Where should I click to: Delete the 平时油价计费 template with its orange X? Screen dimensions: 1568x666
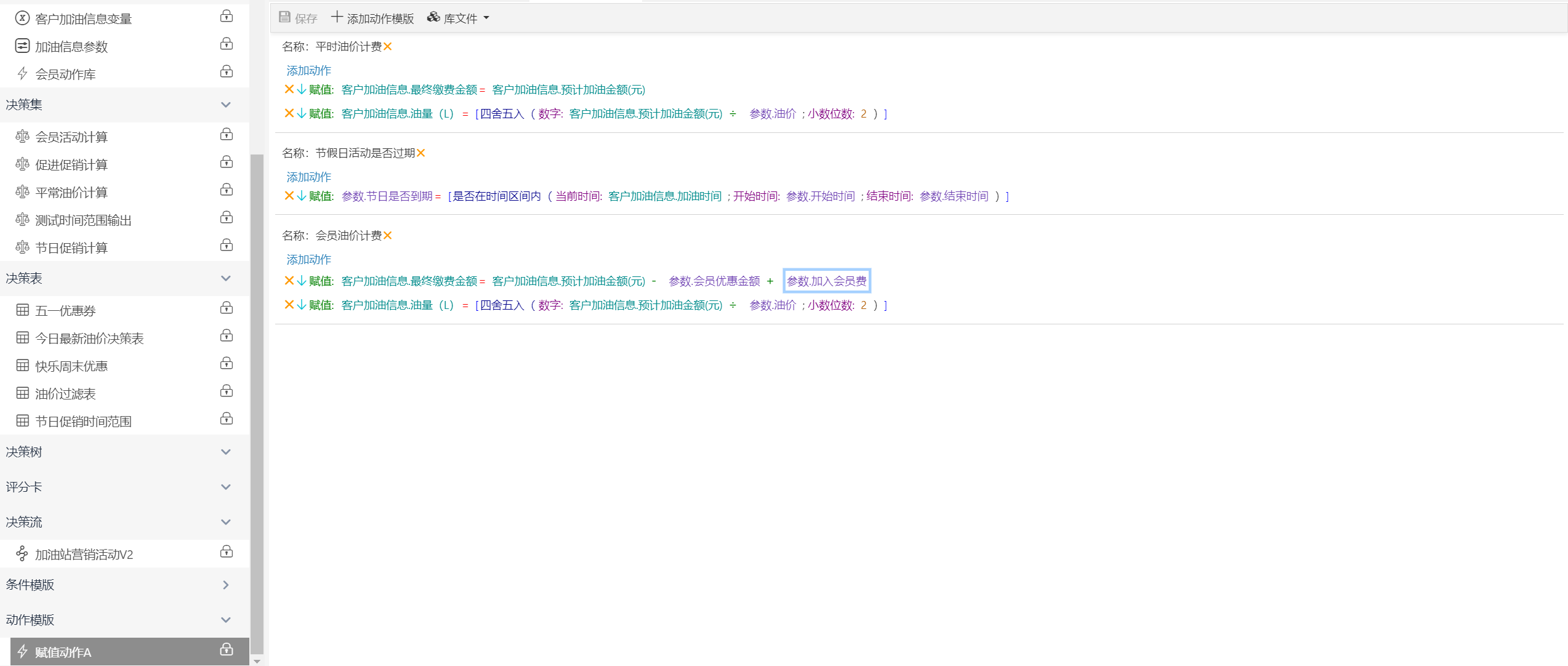pyautogui.click(x=388, y=47)
